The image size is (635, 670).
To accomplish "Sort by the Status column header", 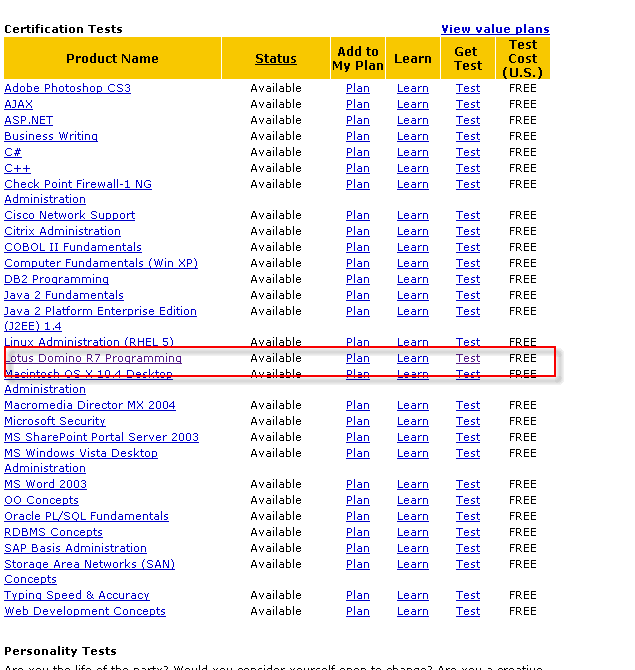I will 276,59.
